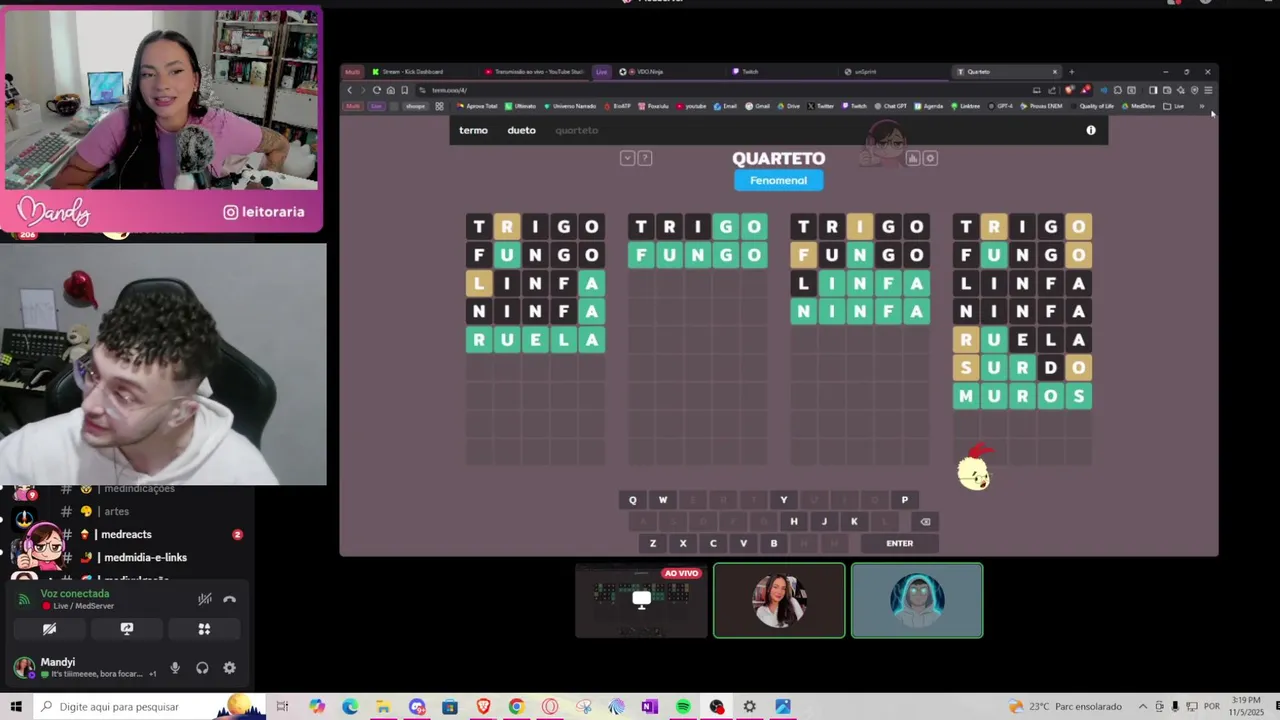Open Brave browser from taskbar
1280x720 pixels.
coord(483,707)
